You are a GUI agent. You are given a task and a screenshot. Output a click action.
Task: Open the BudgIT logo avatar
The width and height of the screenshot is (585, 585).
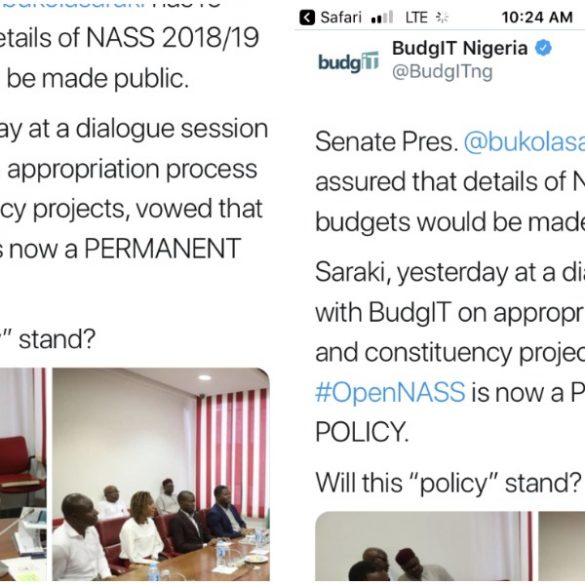click(348, 62)
